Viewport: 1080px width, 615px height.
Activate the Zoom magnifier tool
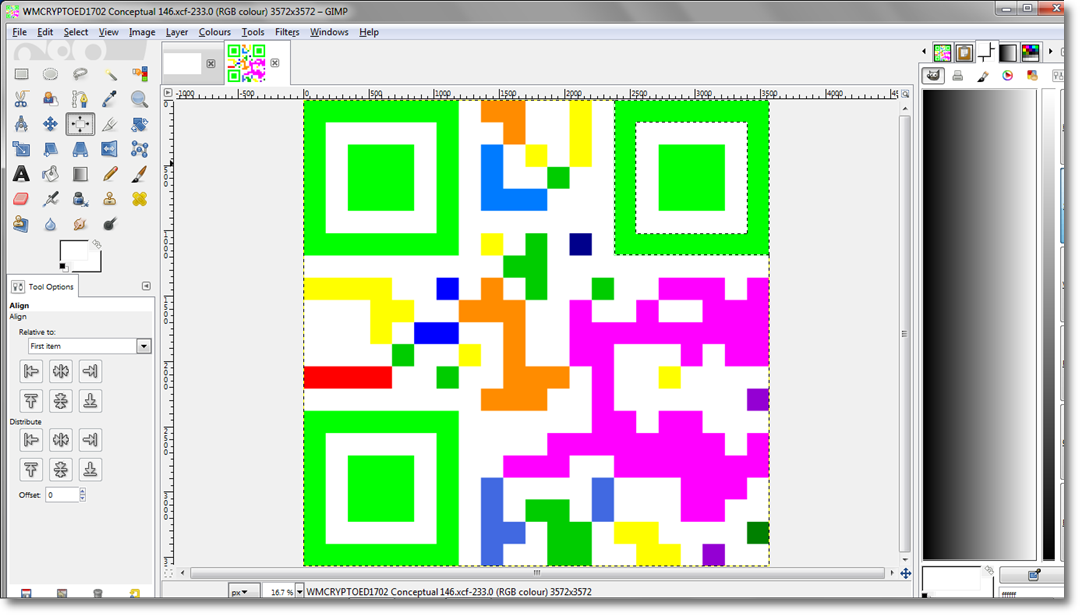tap(139, 99)
